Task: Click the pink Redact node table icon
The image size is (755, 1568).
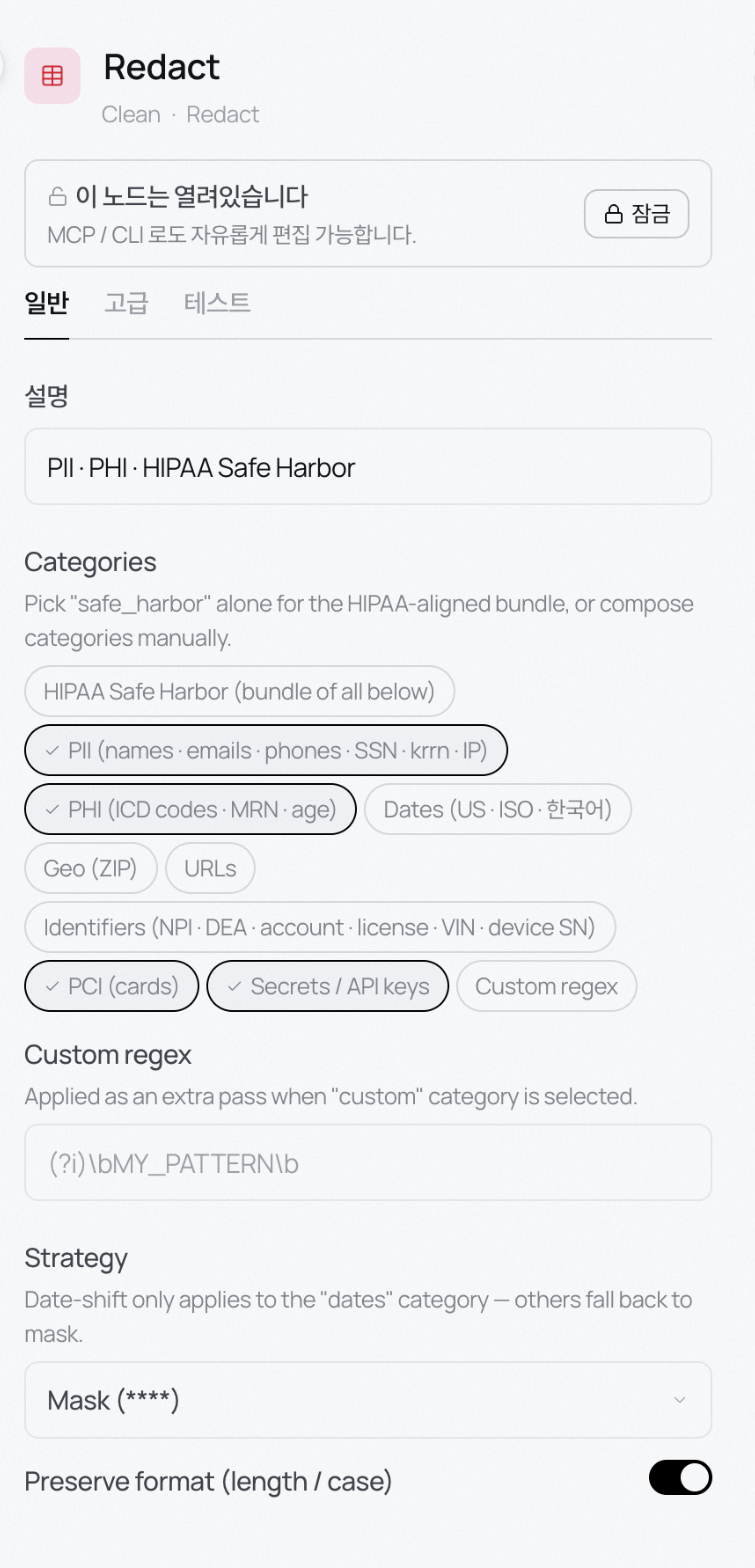Action: point(52,75)
